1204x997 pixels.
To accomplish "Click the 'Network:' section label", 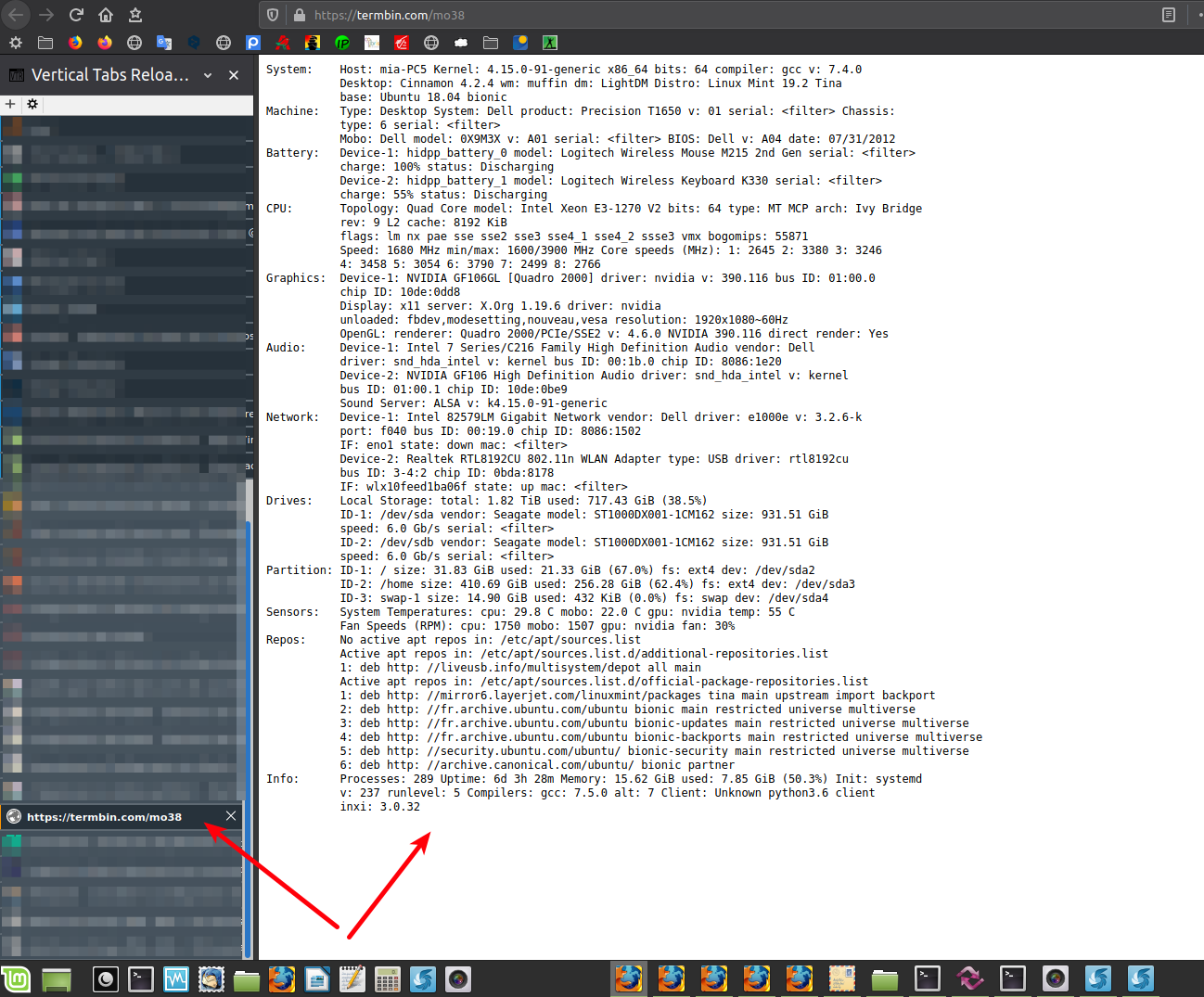I will [x=292, y=417].
